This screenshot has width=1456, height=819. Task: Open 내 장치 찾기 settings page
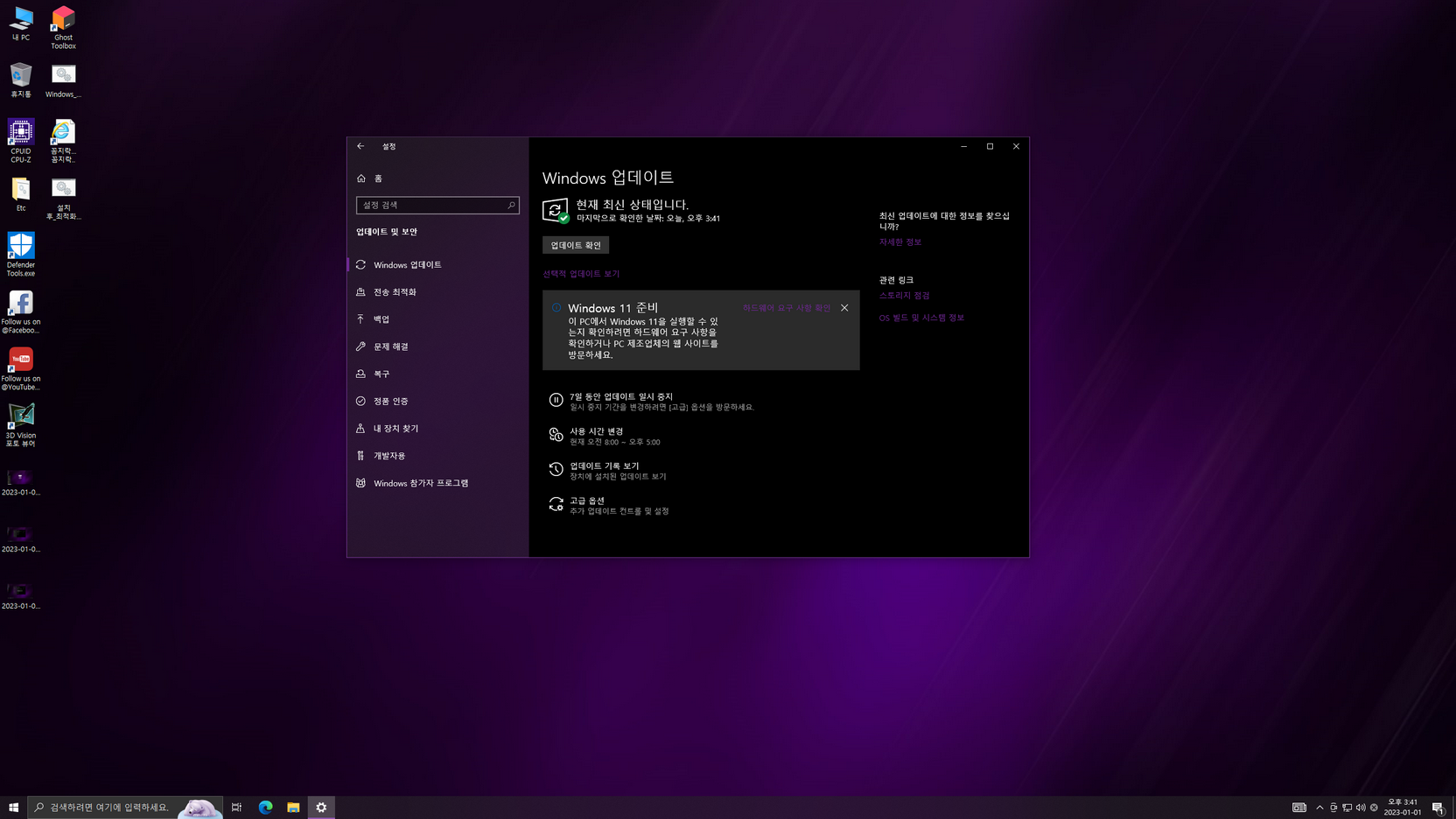coord(437,428)
